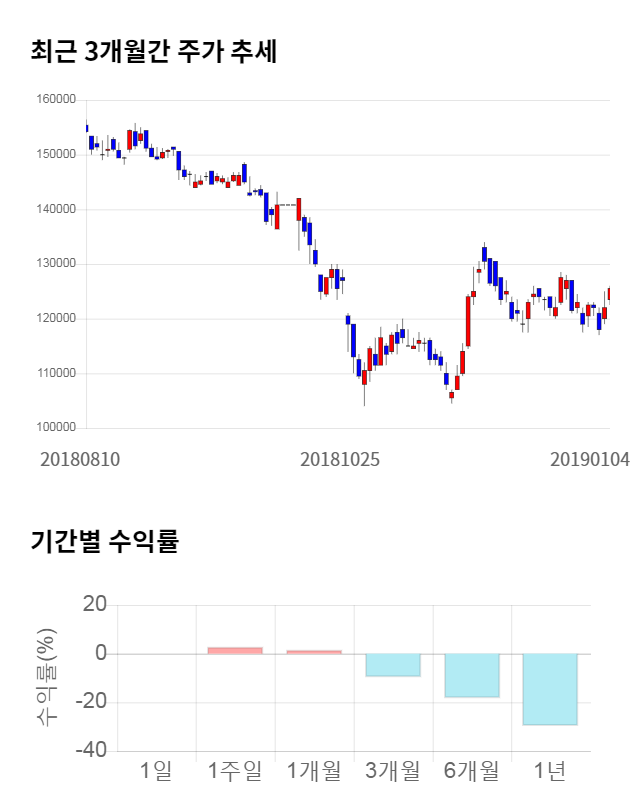Screen dimensions: 640x810
Task: Select the '3개월' period label
Action: [393, 771]
